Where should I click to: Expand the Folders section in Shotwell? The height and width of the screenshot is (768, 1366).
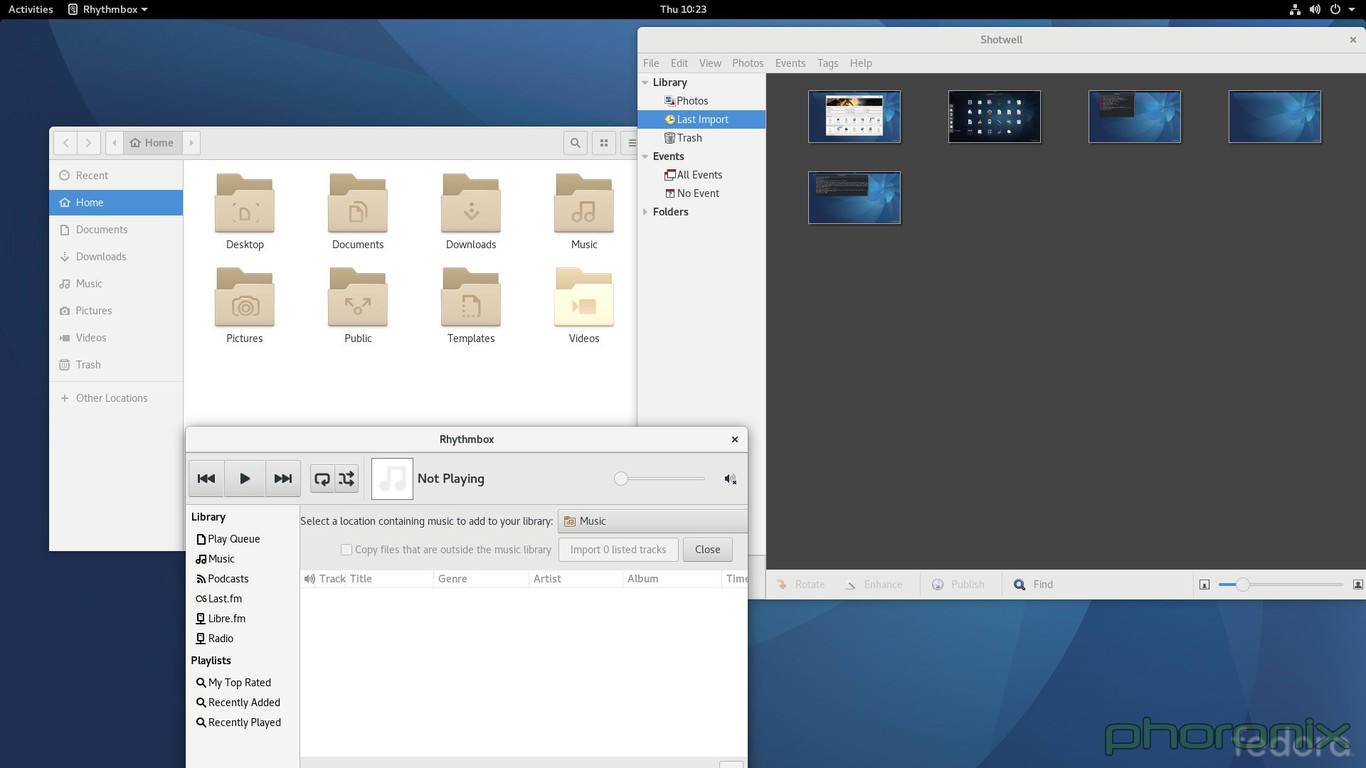(x=645, y=211)
